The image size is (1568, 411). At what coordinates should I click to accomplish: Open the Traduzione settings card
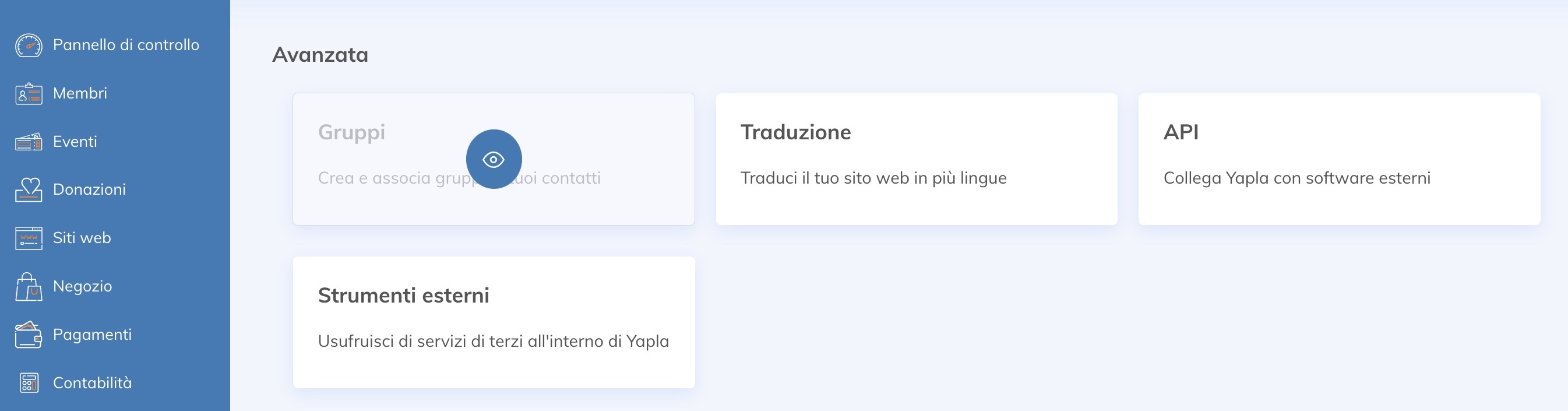[x=916, y=160]
